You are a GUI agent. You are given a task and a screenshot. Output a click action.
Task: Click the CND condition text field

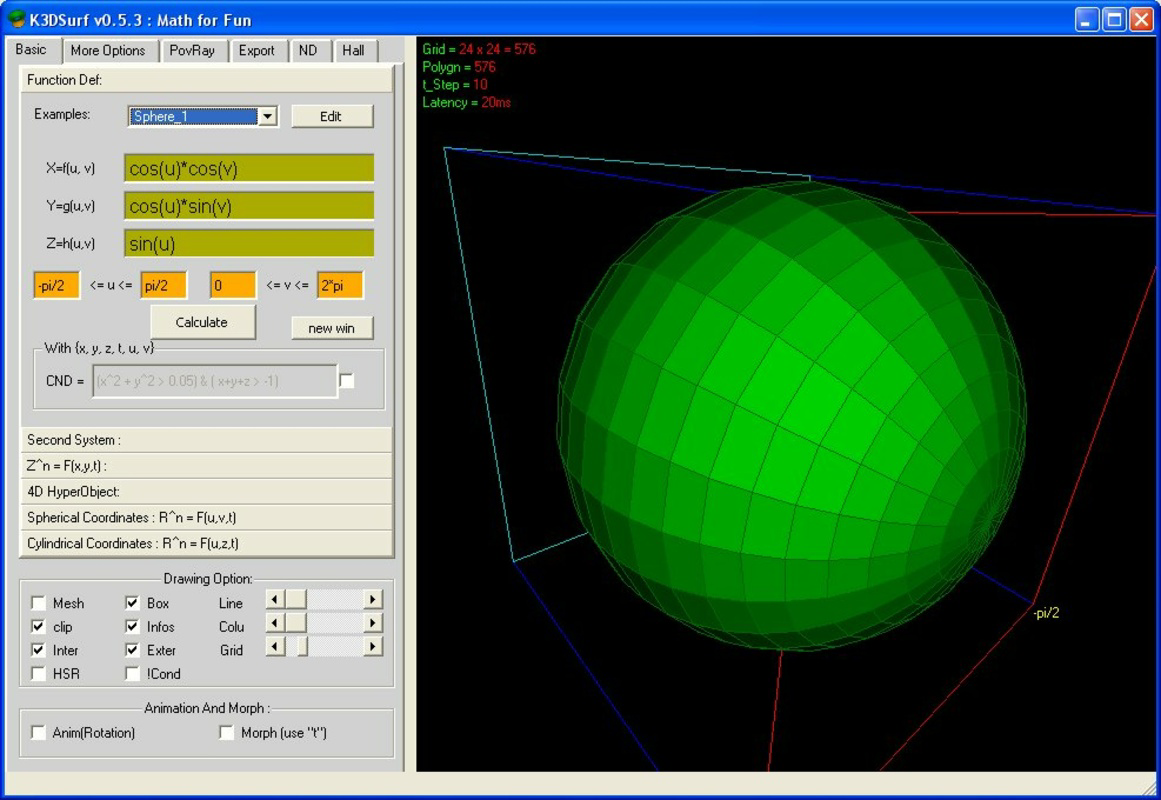tap(215, 381)
